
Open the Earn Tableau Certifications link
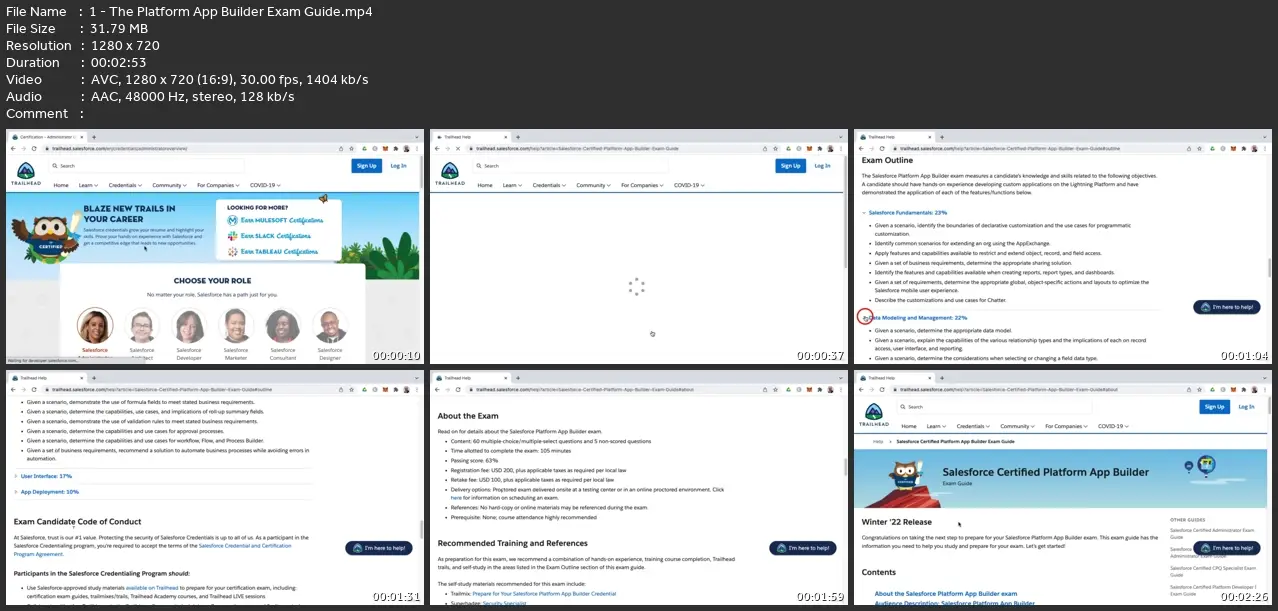pos(280,252)
